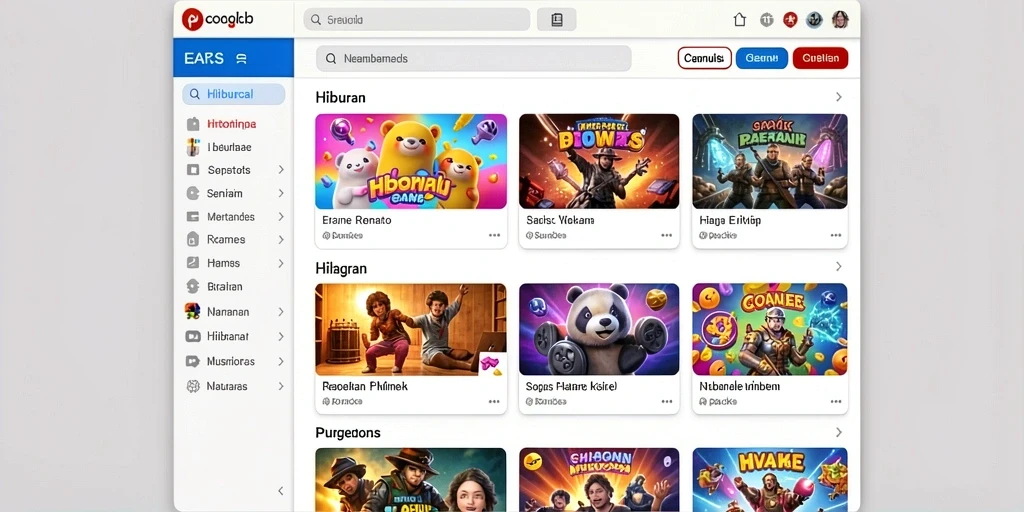The height and width of the screenshot is (512, 1024).
Task: Click the outlined Cennuls button
Action: (x=704, y=58)
